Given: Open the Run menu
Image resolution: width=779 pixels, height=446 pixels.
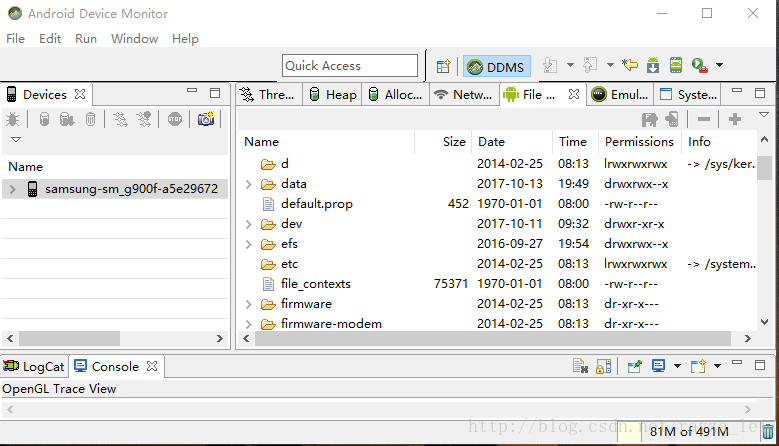Looking at the screenshot, I should click(x=86, y=39).
